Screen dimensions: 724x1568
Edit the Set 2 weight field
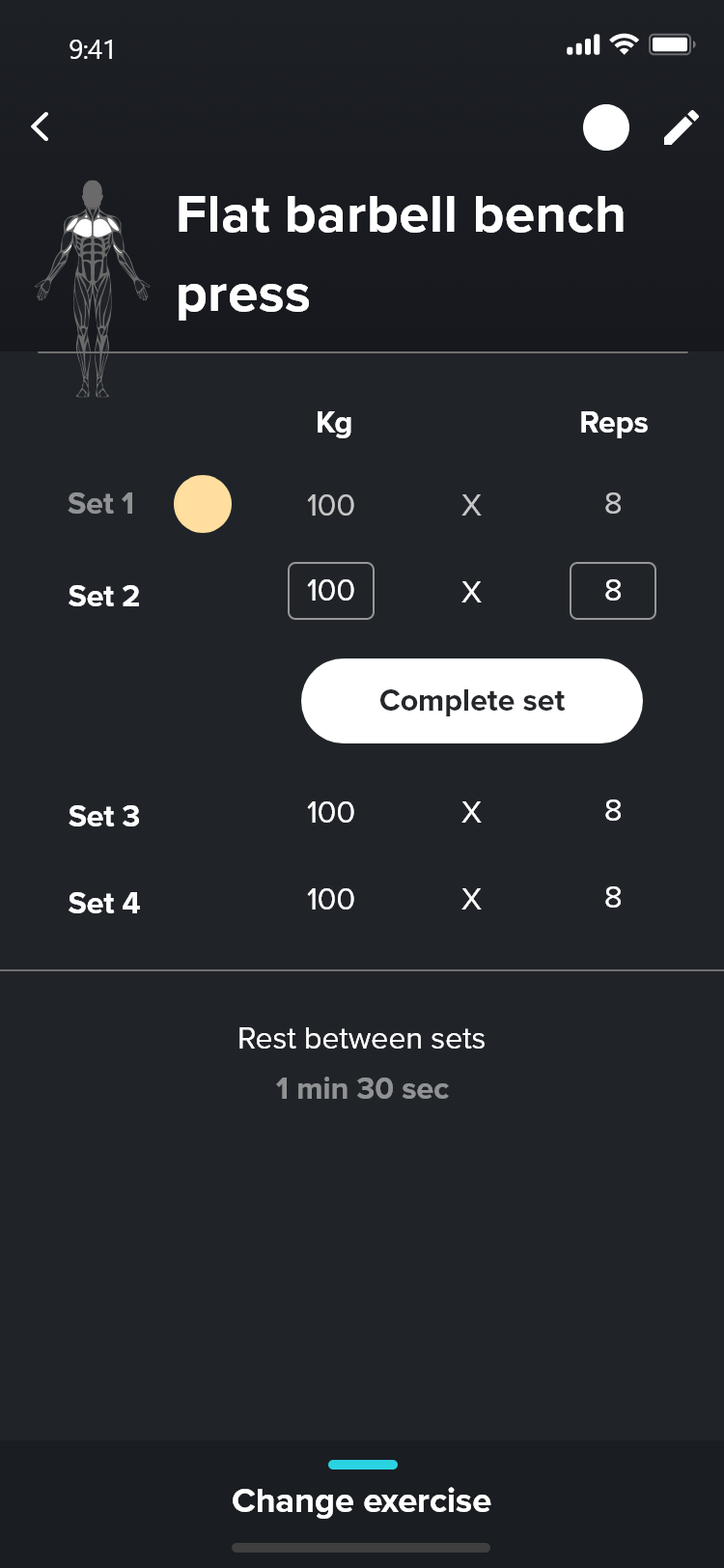click(331, 591)
